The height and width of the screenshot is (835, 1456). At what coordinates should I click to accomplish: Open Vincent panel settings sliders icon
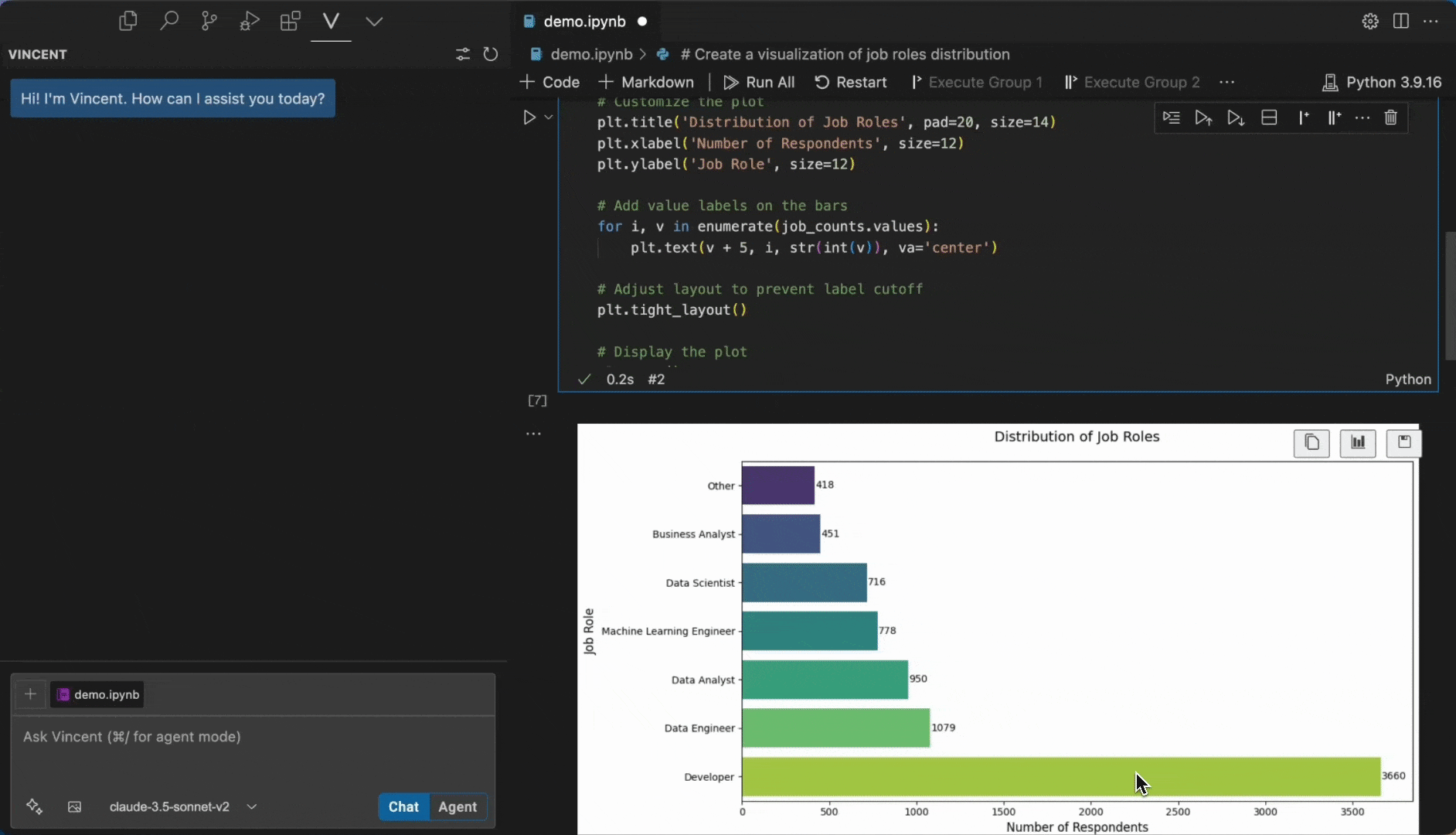pyautogui.click(x=462, y=54)
